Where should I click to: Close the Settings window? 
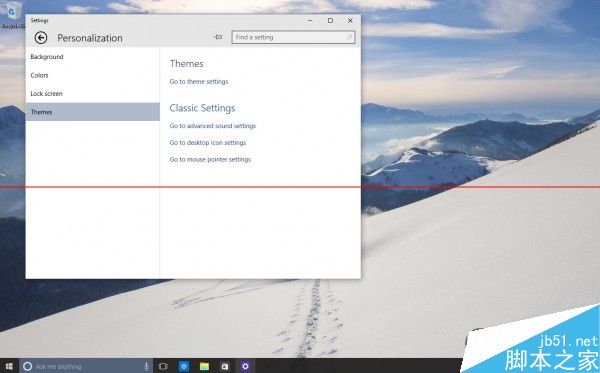pos(350,20)
